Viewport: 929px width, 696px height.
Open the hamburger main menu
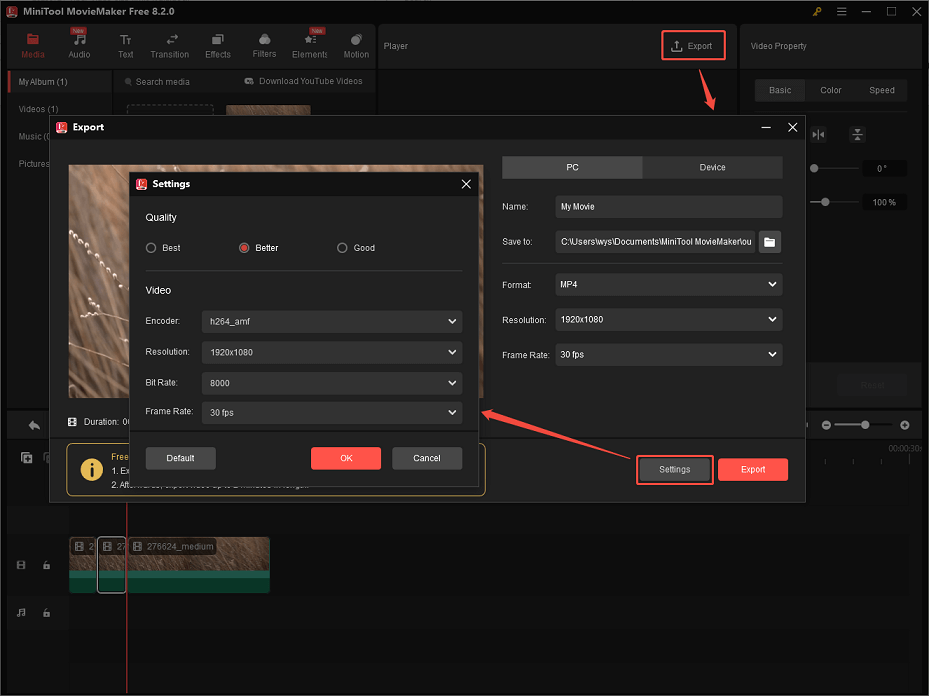841,11
